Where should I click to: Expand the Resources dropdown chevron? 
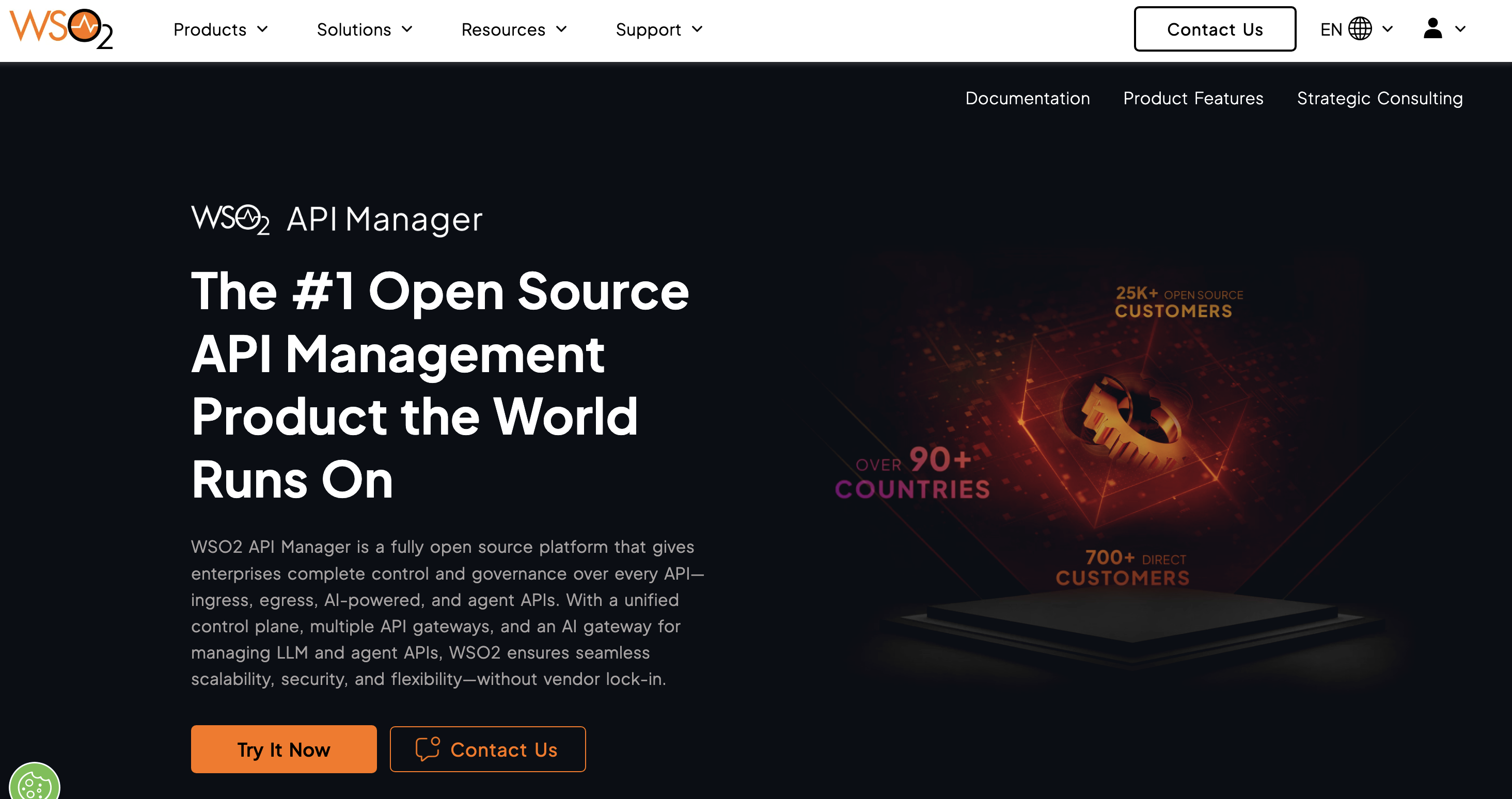(561, 29)
